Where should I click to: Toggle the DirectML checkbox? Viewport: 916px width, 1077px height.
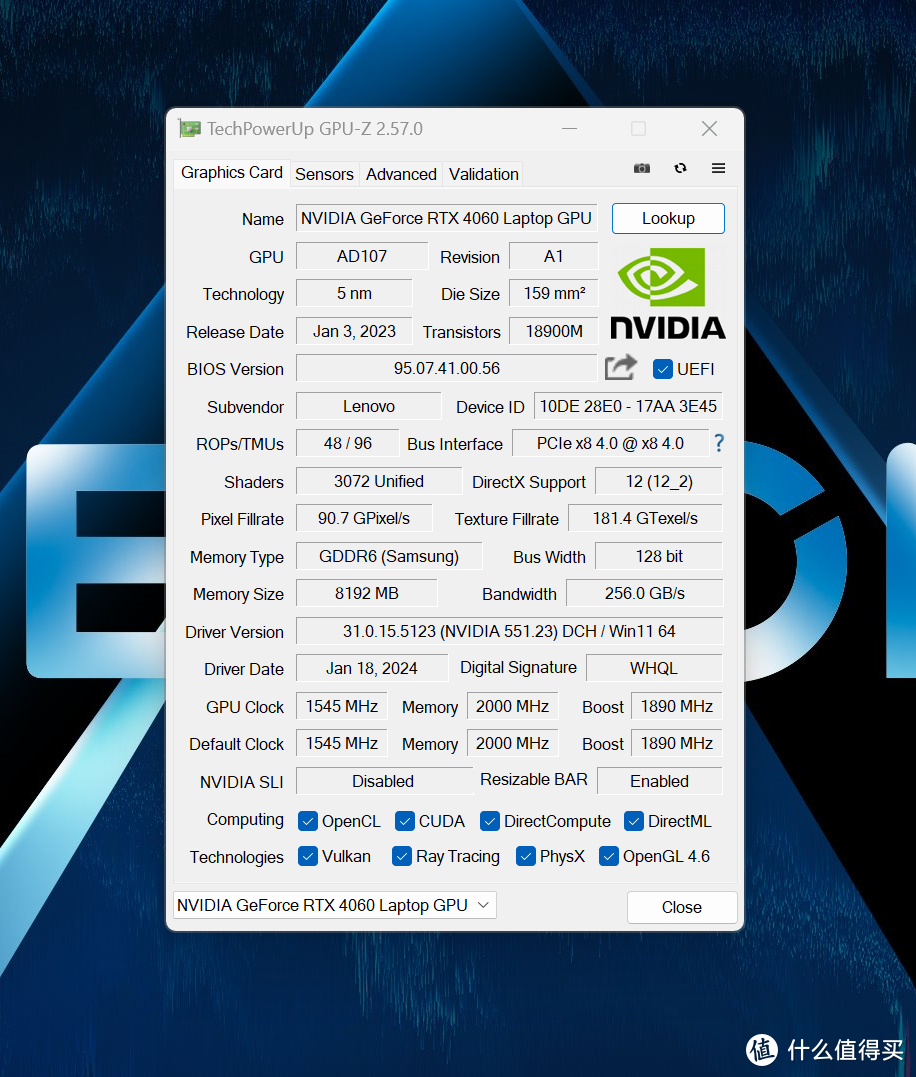(x=634, y=821)
